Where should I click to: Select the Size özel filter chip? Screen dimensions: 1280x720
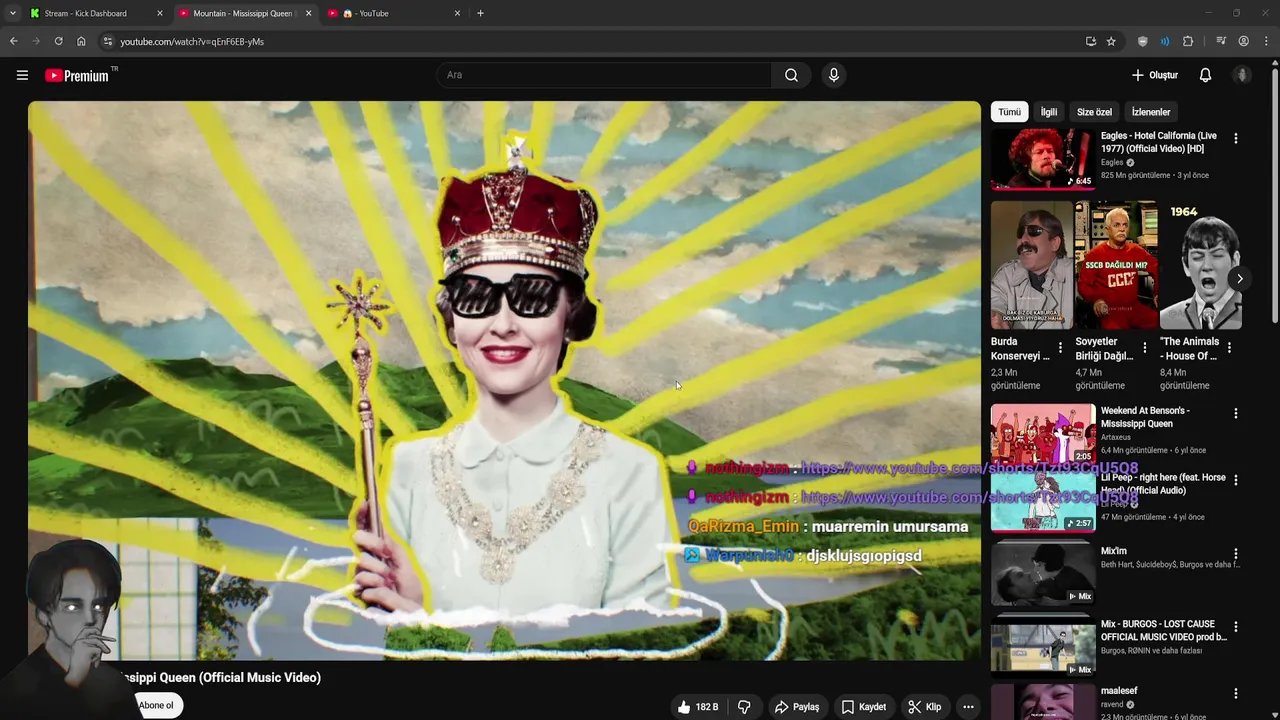coord(1094,112)
